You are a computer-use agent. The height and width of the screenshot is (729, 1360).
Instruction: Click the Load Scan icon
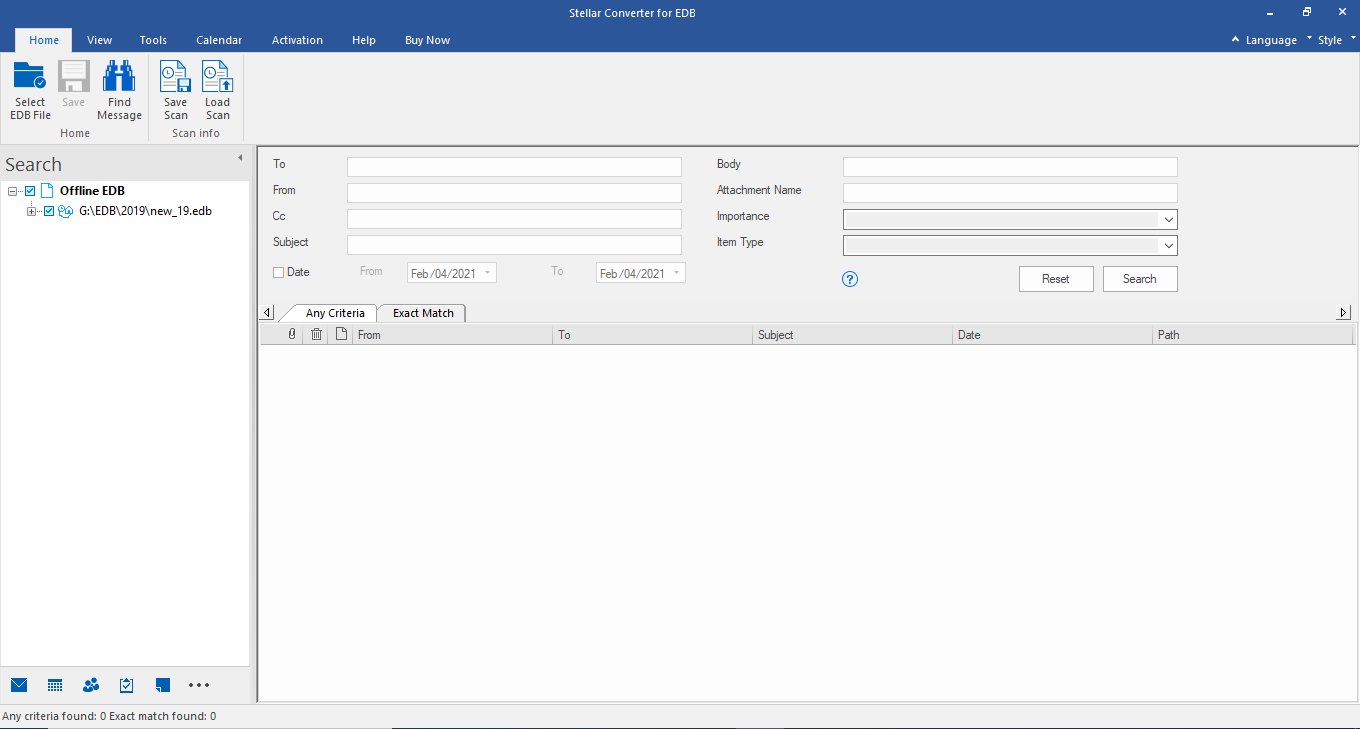pyautogui.click(x=217, y=78)
